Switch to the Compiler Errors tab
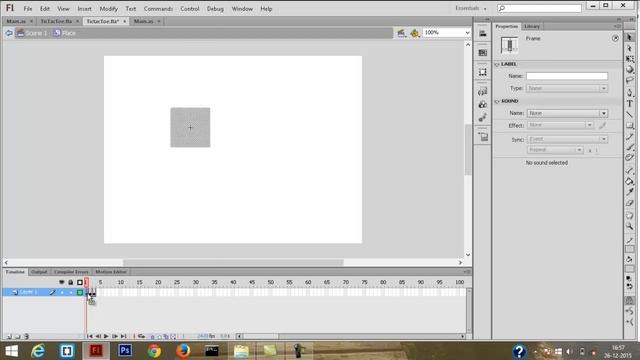640x360 pixels. pyautogui.click(x=71, y=272)
